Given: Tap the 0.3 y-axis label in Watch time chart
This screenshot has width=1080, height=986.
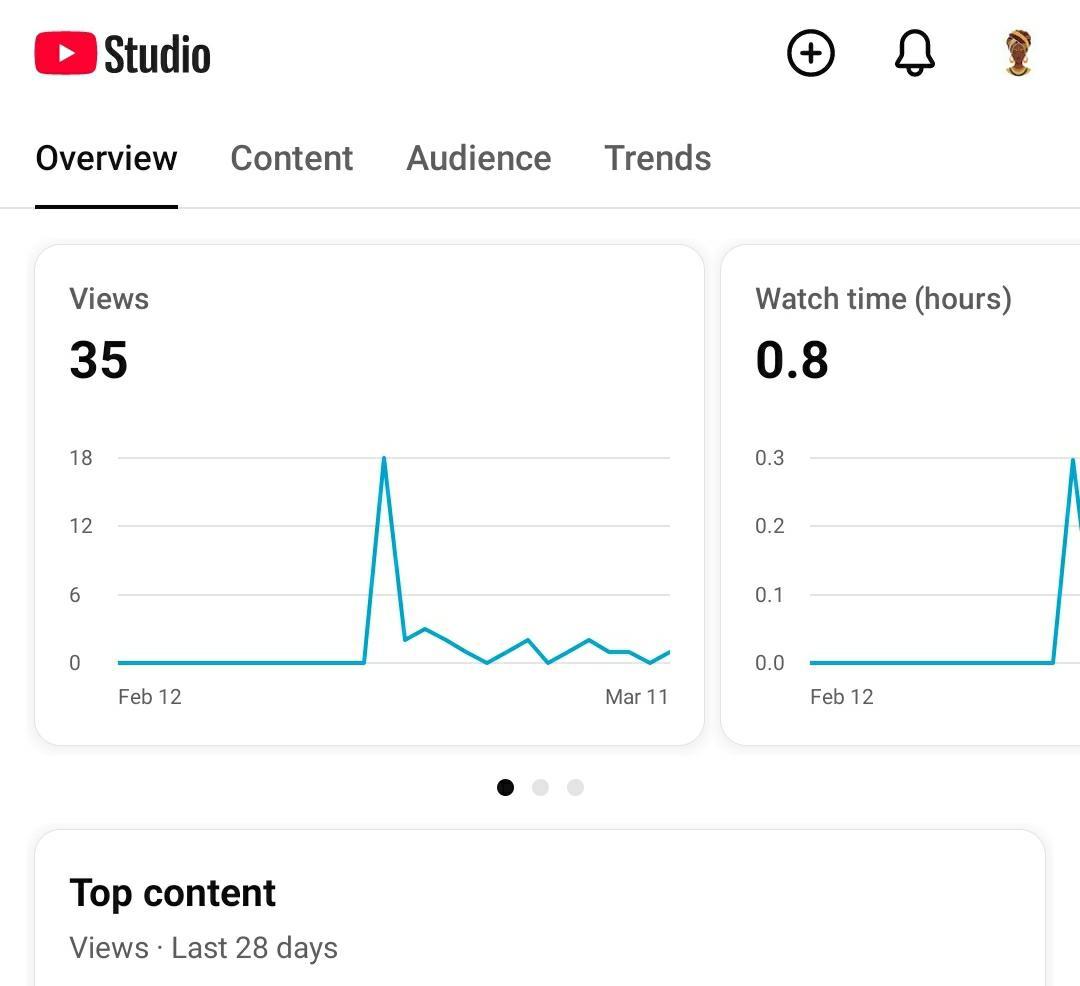Looking at the screenshot, I should [x=769, y=458].
